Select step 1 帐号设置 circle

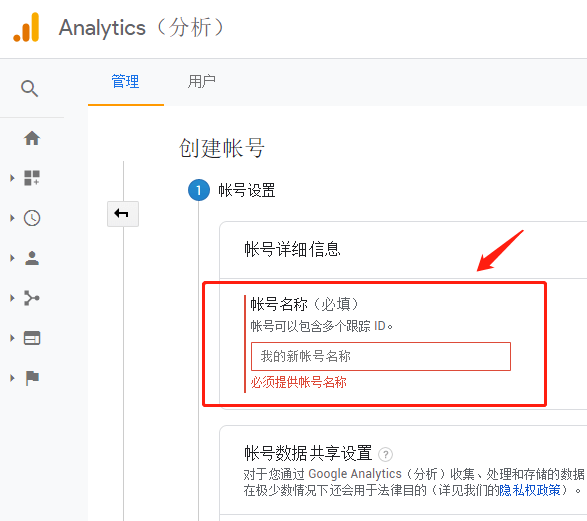coord(199,190)
